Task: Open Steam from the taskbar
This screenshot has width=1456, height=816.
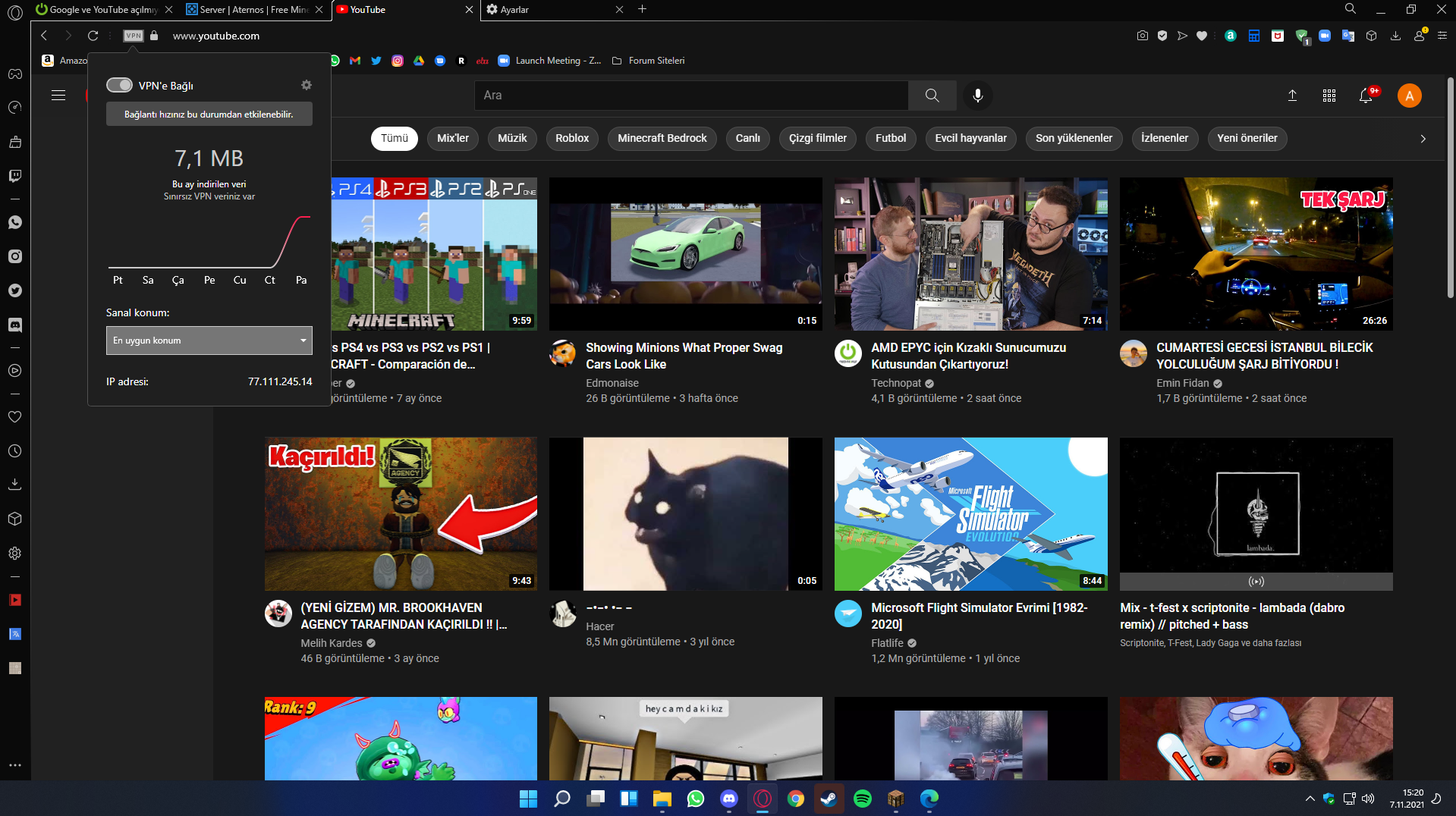Action: click(x=829, y=799)
